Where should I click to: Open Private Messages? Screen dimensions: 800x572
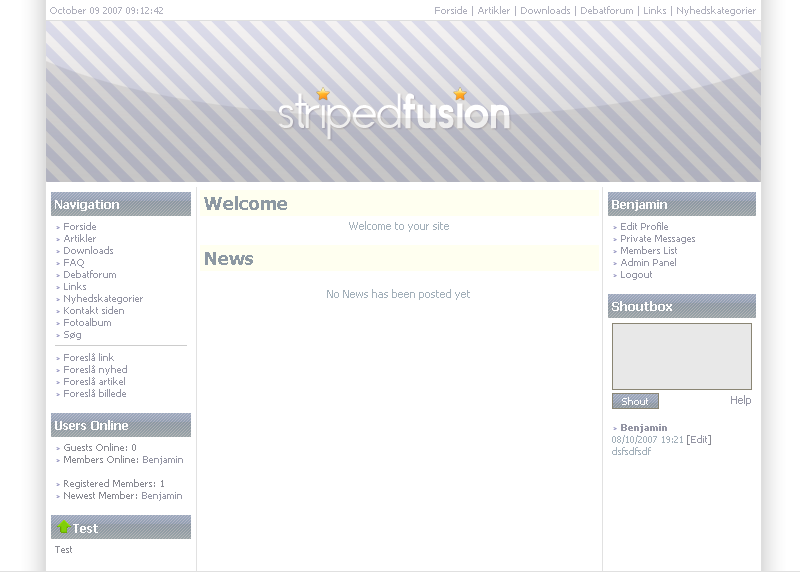[658, 239]
